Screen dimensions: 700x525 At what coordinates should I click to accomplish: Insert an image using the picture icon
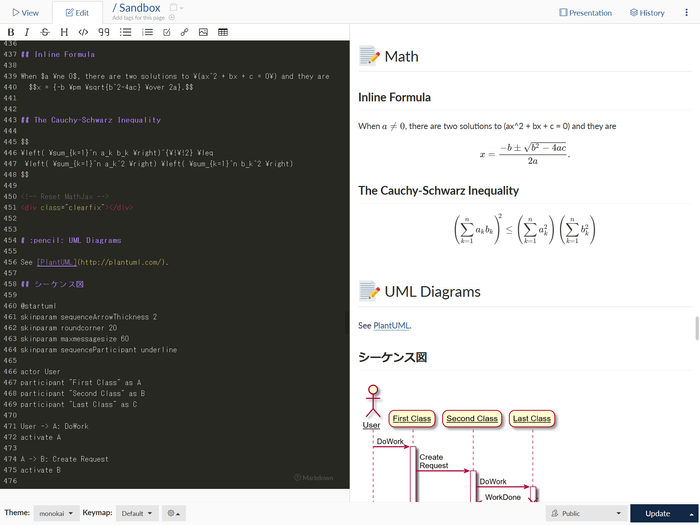click(203, 32)
